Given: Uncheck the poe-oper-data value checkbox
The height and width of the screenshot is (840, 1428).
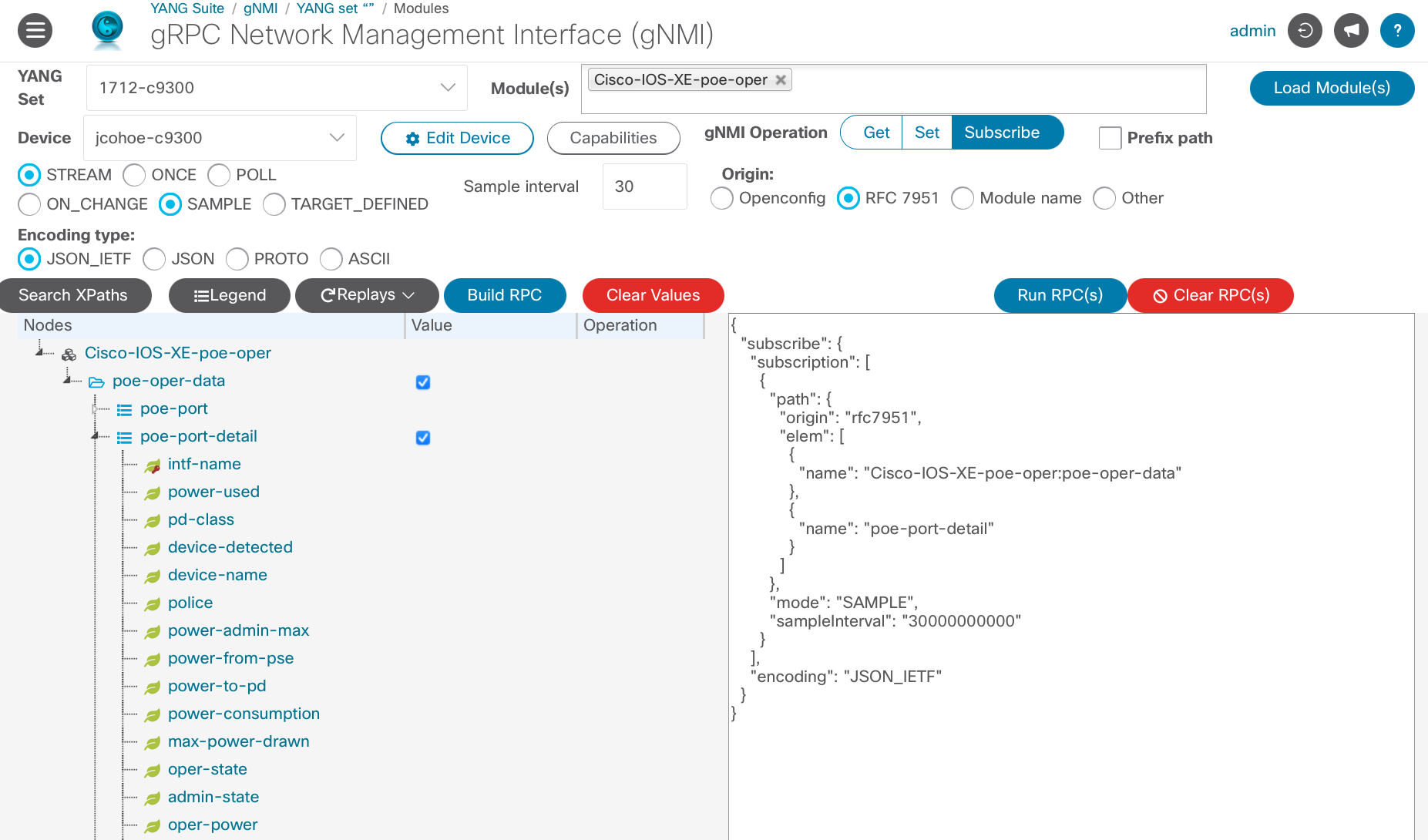Looking at the screenshot, I should (x=423, y=382).
